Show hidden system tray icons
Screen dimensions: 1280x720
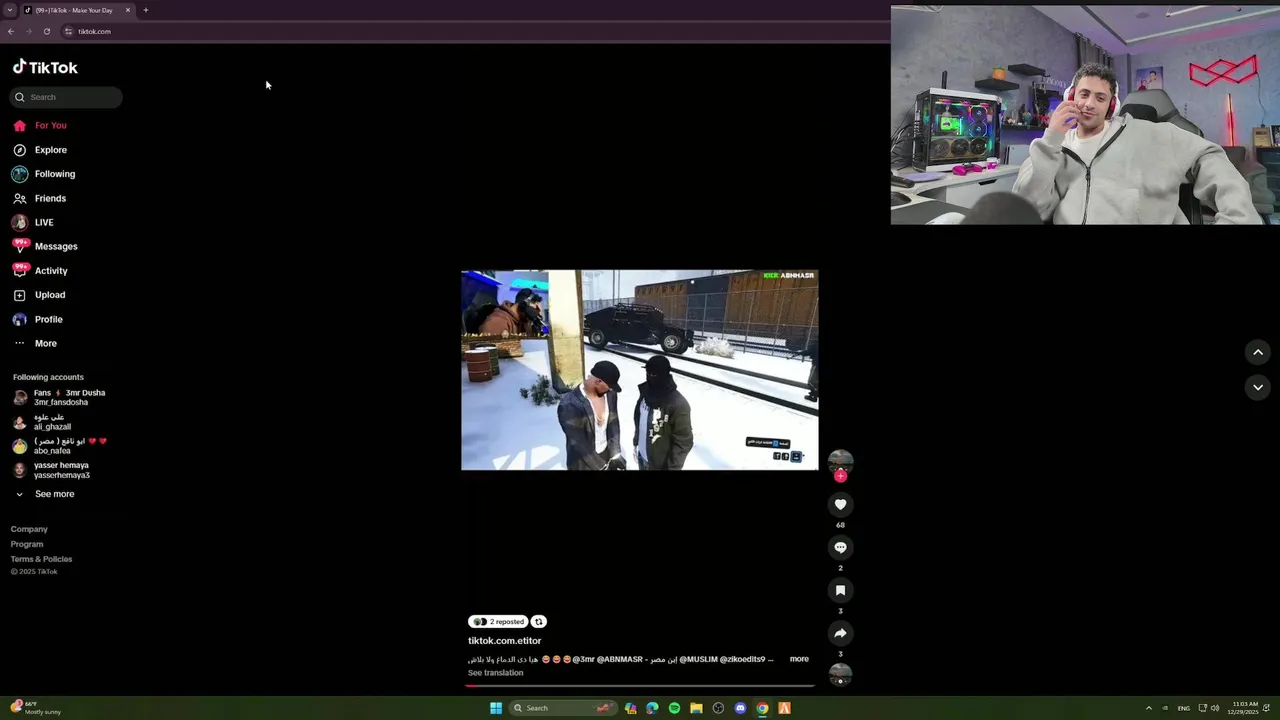1148,708
